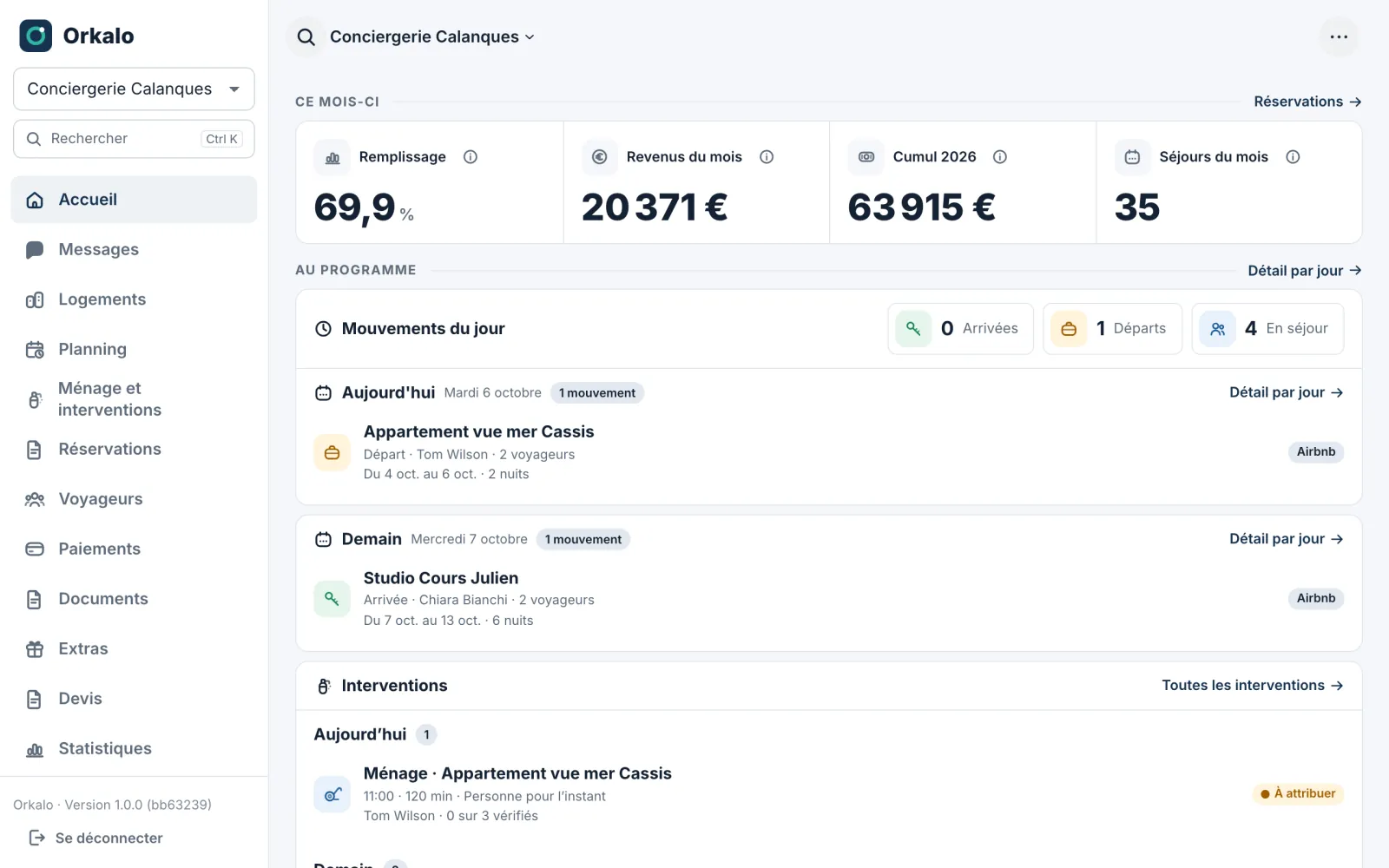Click the banknote icon beside Cumul 2026
This screenshot has width=1389, height=868.
(866, 157)
